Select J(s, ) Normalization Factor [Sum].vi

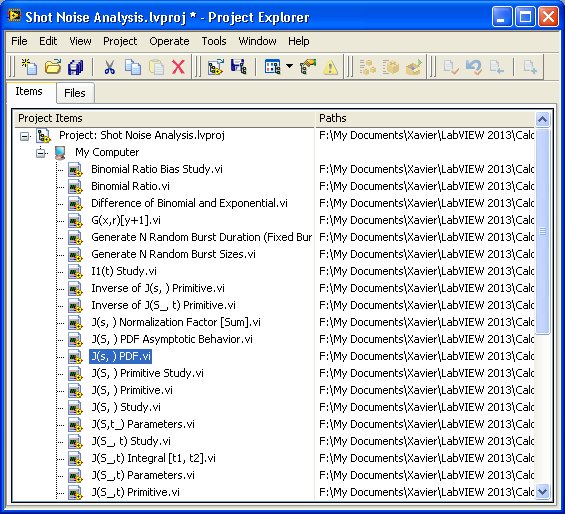pos(176,322)
